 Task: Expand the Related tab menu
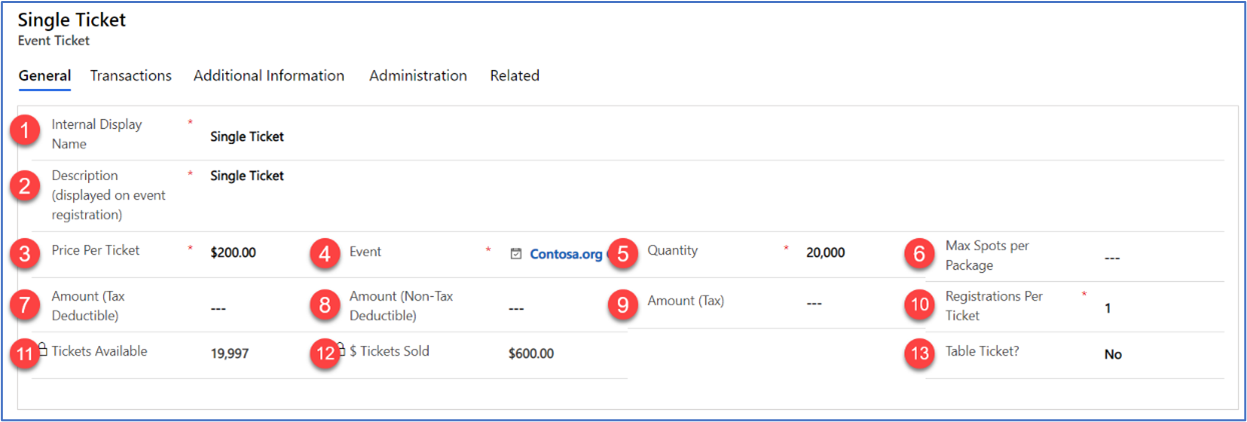(x=514, y=76)
